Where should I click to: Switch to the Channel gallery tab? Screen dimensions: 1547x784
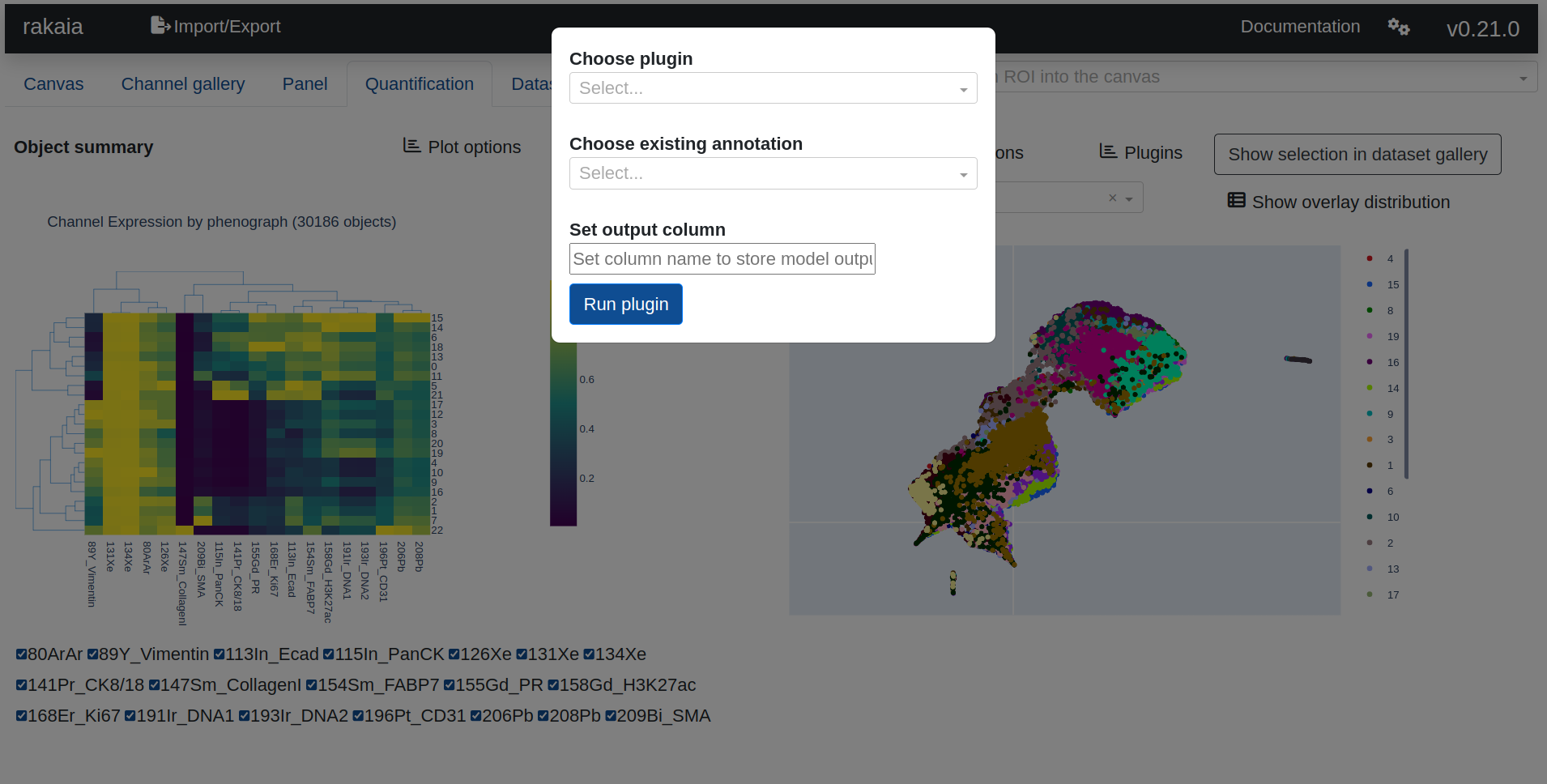click(x=182, y=84)
